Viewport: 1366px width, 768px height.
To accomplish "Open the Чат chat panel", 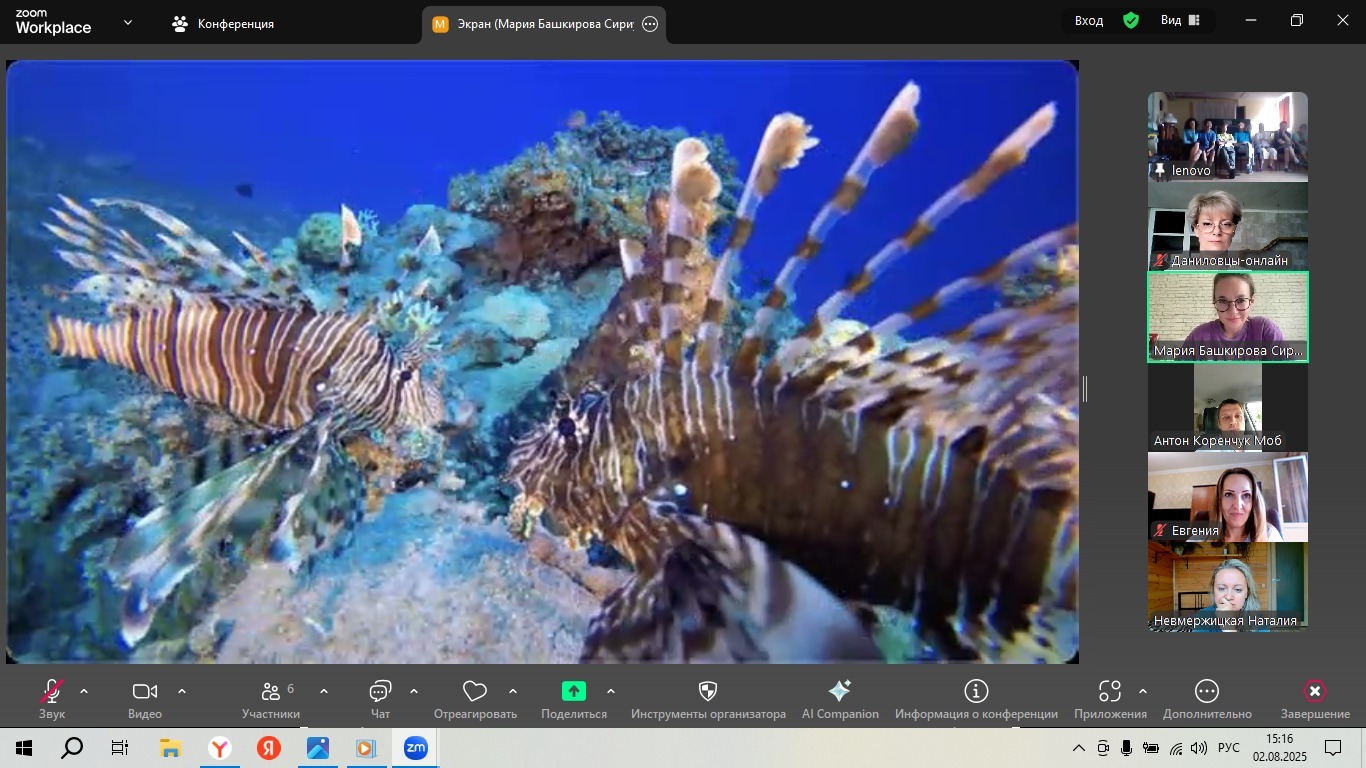I will click(380, 692).
